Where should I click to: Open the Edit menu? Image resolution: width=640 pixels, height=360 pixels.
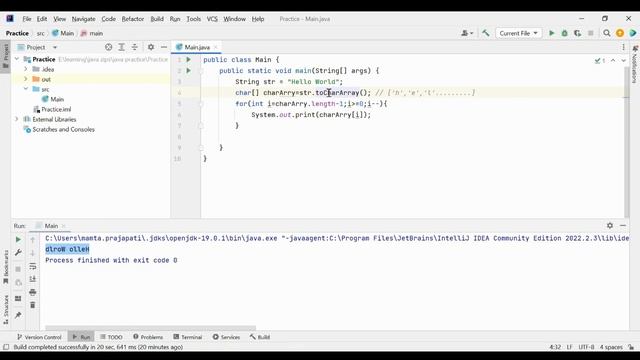pos(42,19)
